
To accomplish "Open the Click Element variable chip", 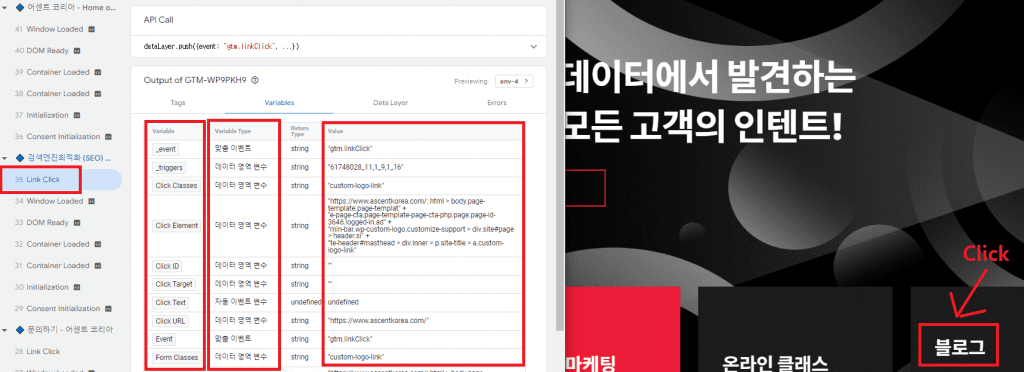I will coord(176,226).
